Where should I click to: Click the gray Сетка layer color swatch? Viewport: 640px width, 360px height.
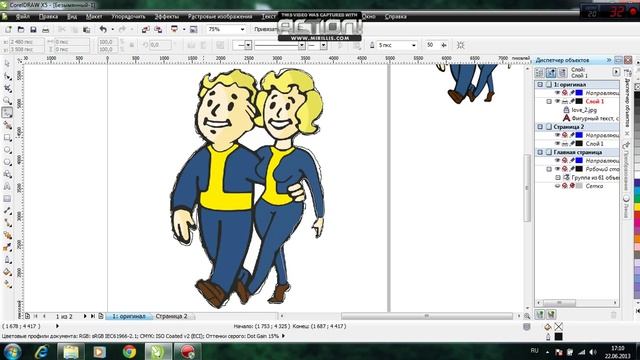point(579,186)
